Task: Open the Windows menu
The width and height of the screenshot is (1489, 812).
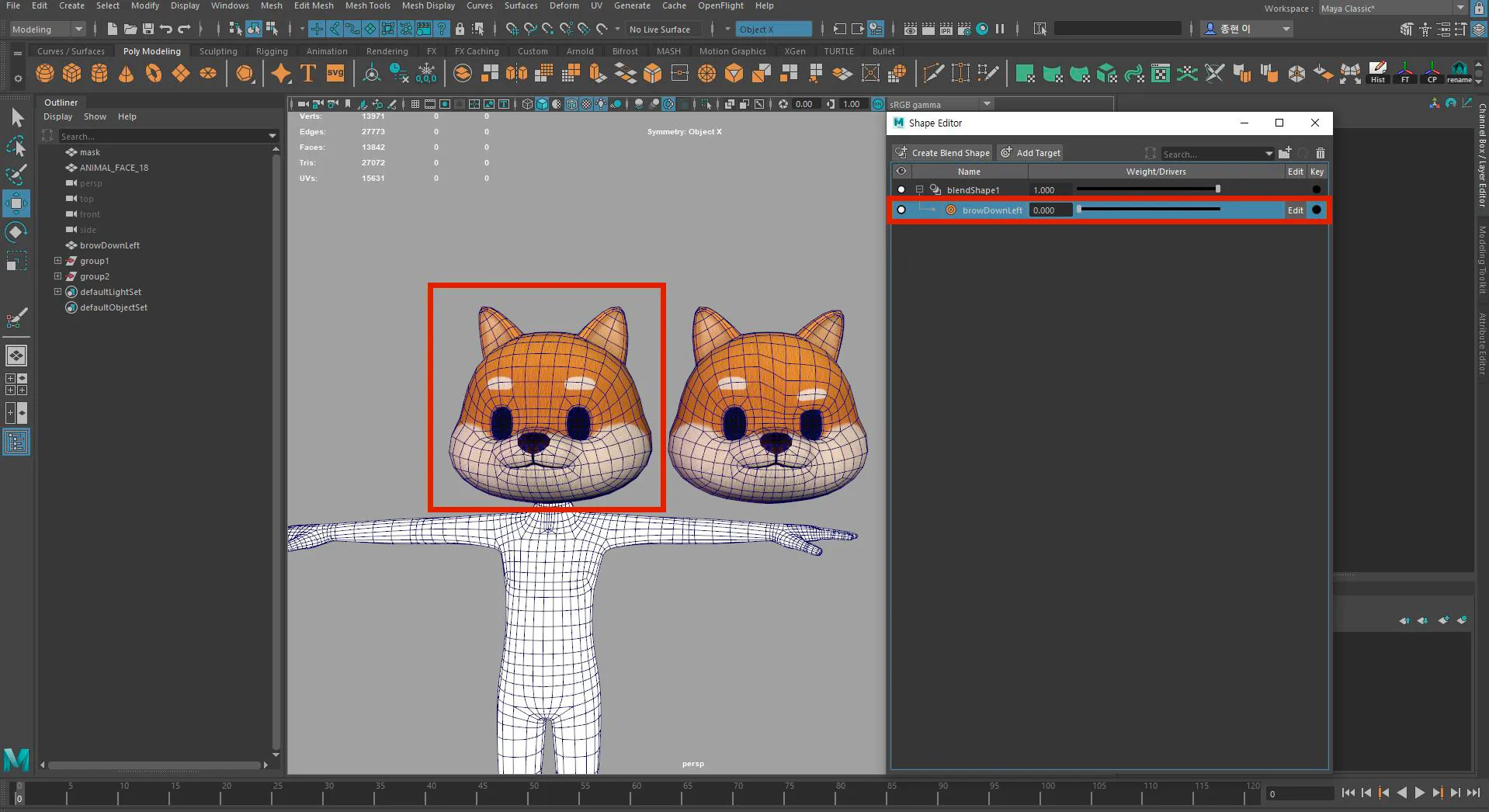Action: click(x=230, y=5)
